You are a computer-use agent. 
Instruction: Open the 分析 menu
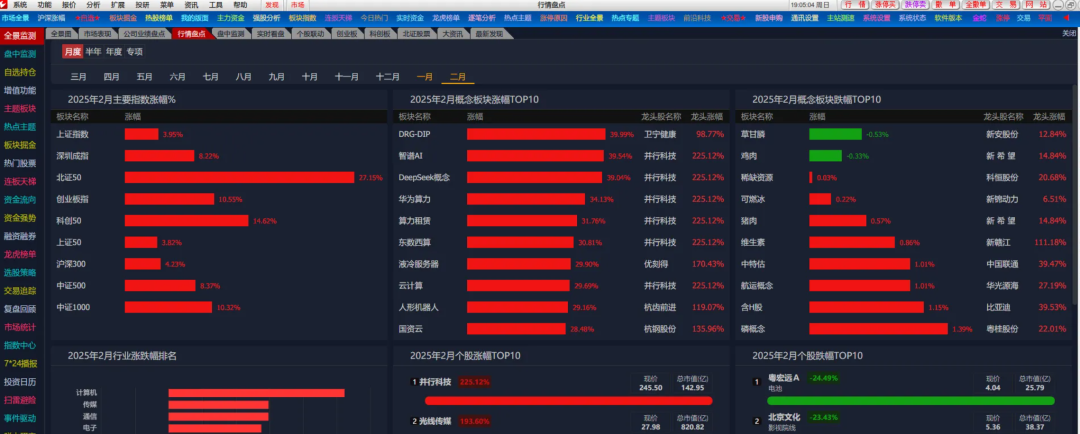coord(93,5)
